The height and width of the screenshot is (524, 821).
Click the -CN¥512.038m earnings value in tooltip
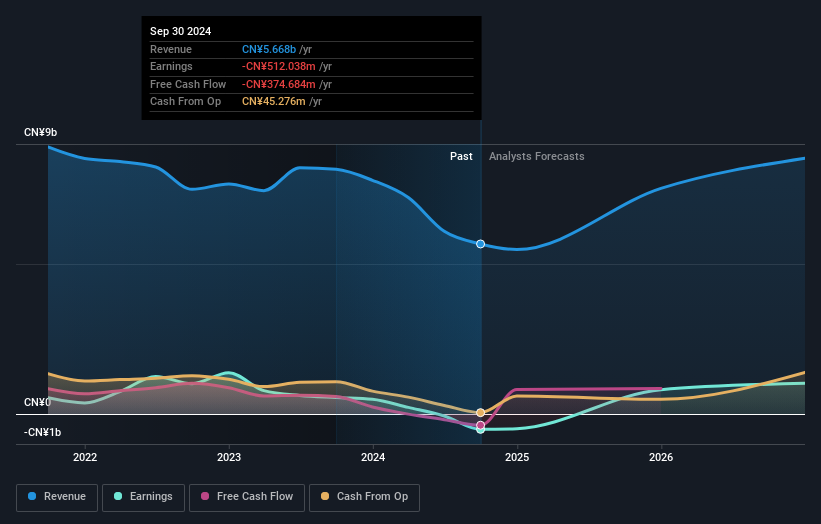click(279, 66)
